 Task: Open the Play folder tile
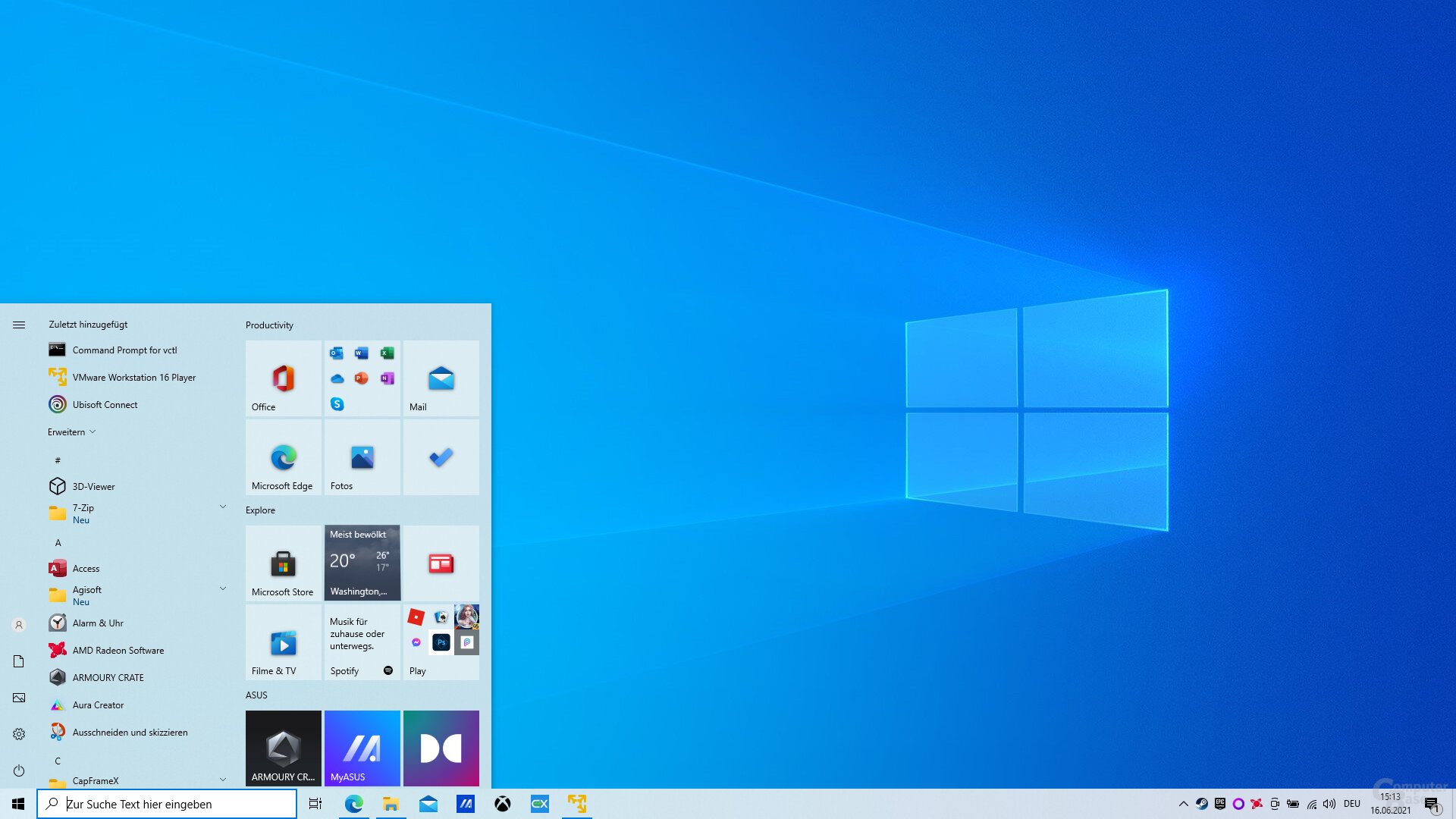(441, 642)
